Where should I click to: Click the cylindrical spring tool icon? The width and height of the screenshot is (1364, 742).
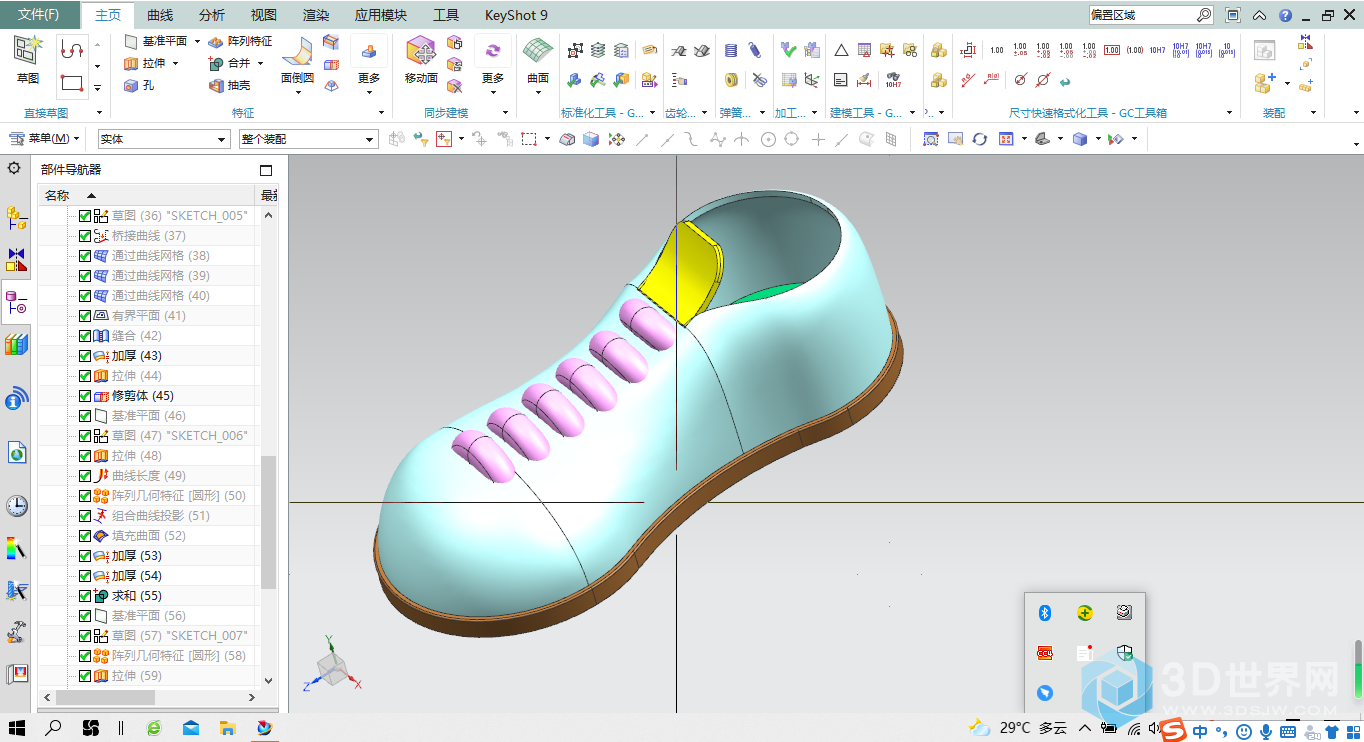731,50
